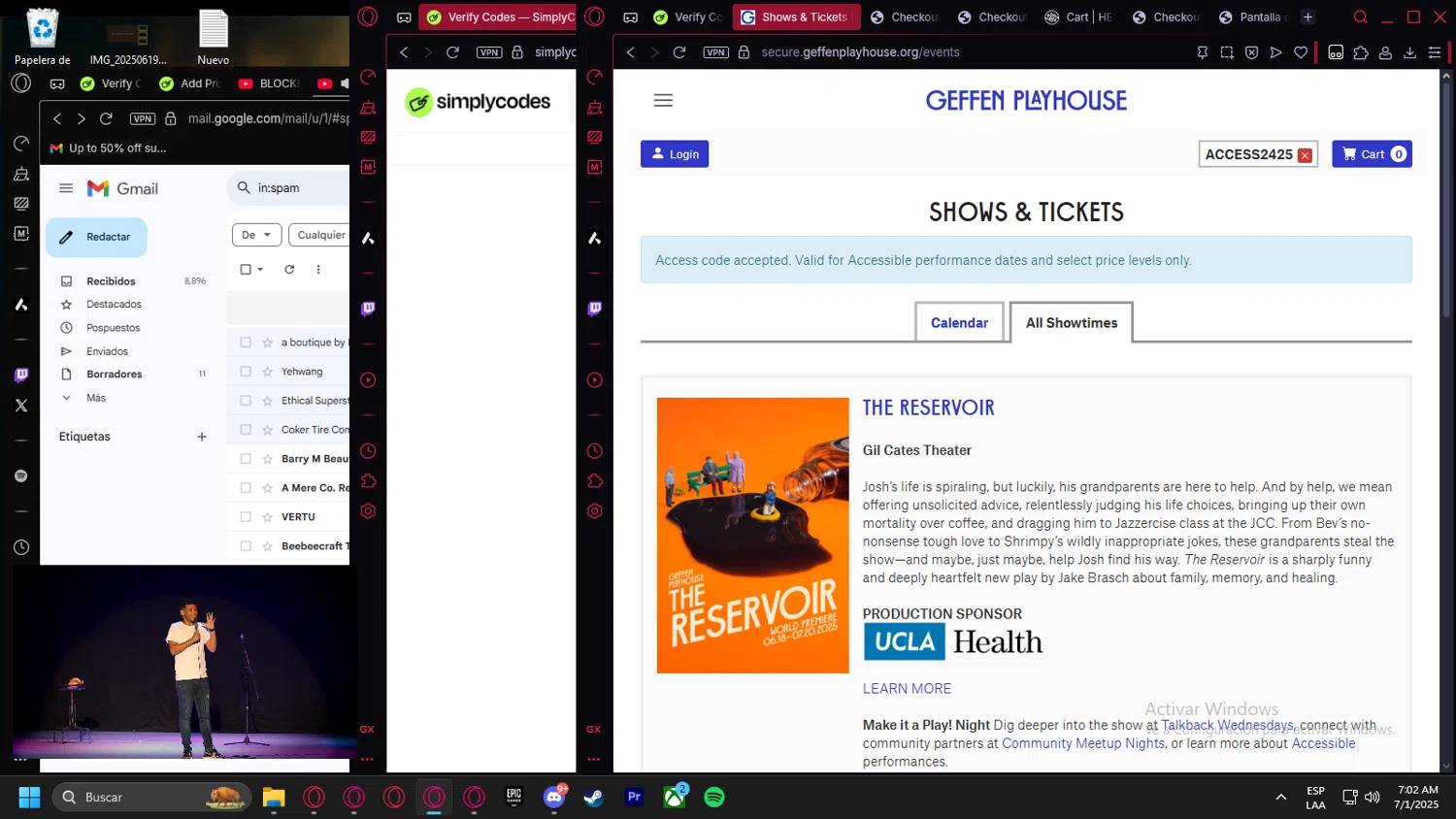Open the Cualquier filter dropdown in Gmail
This screenshot has width=1456, height=819.
pyautogui.click(x=320, y=235)
